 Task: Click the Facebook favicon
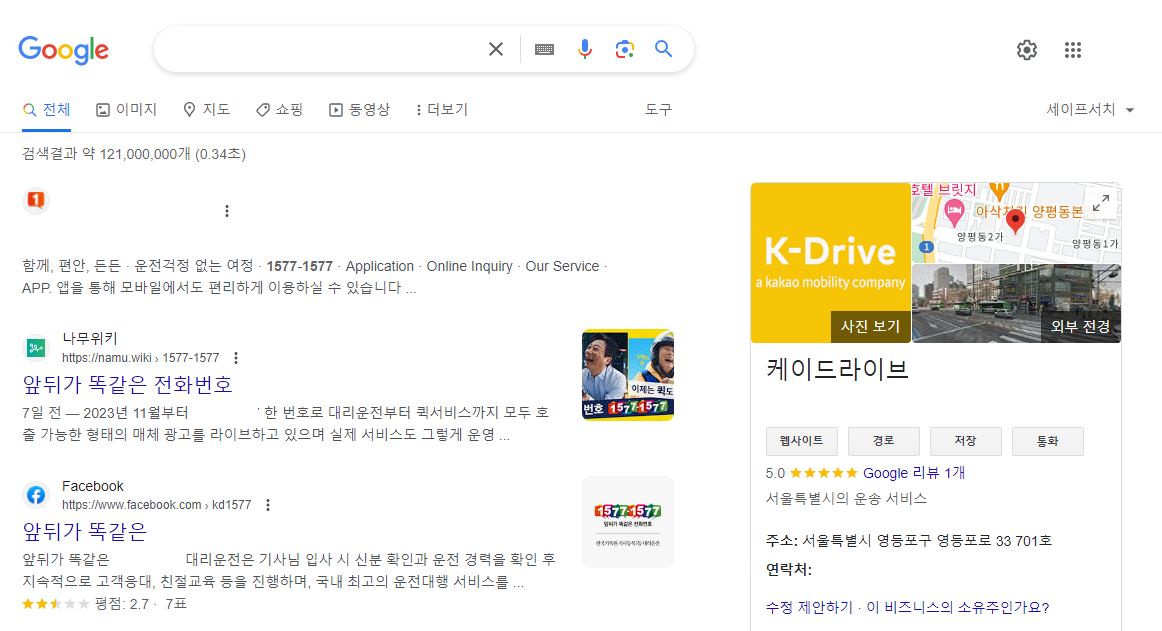coord(36,495)
